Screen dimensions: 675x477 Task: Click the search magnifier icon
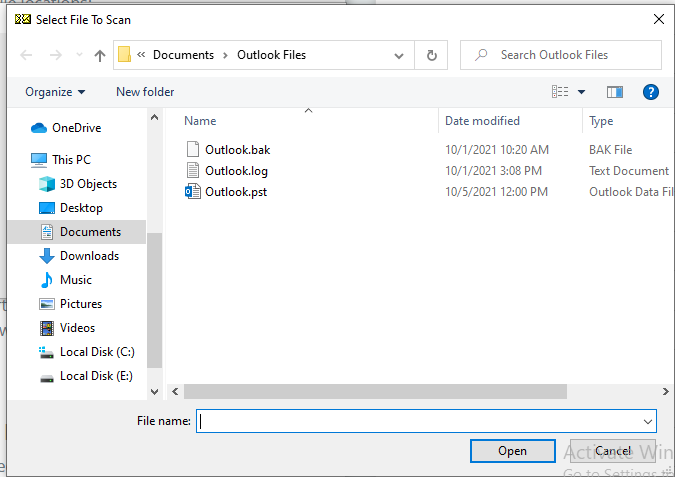click(481, 55)
